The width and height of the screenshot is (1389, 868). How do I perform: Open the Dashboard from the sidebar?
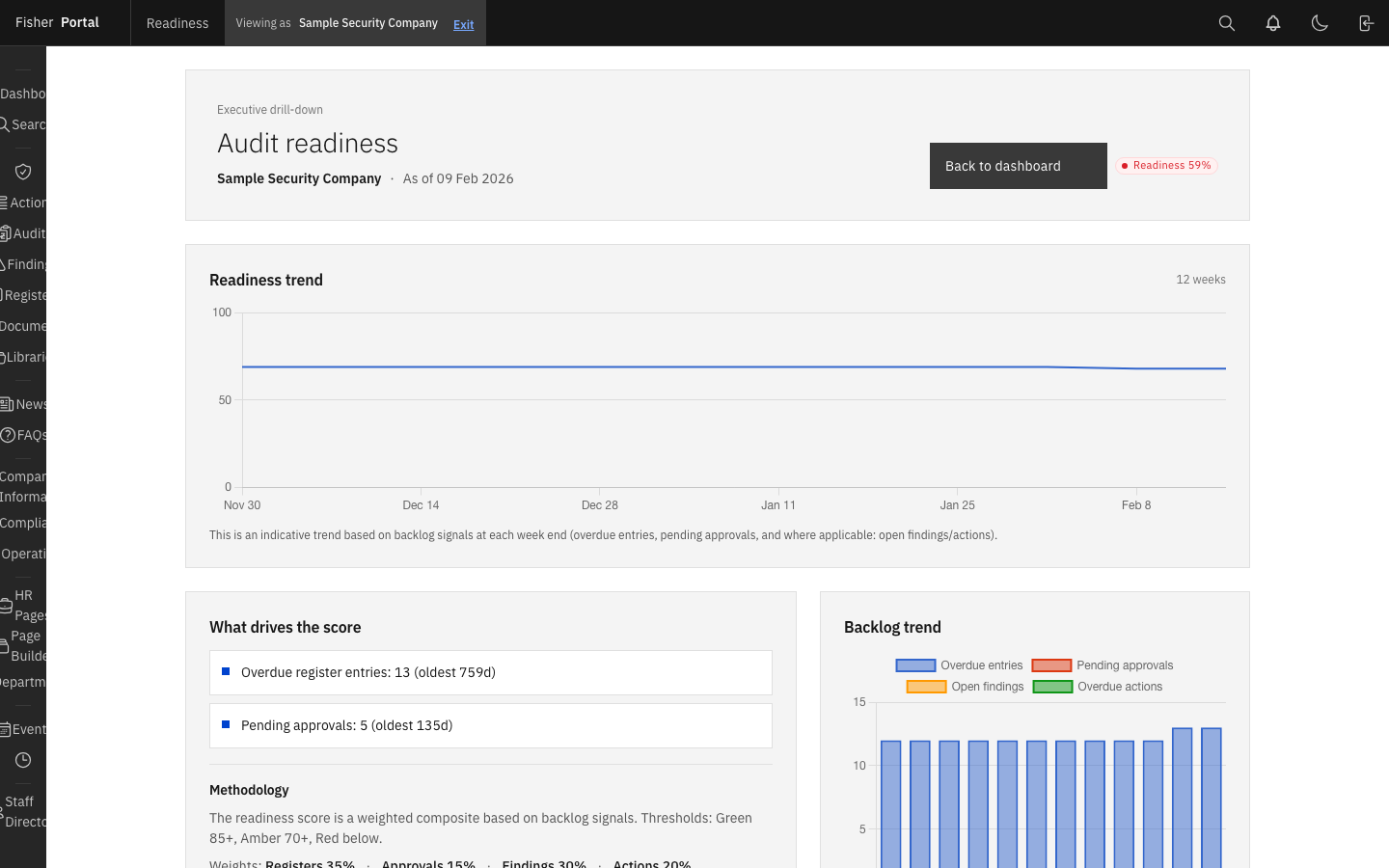point(21,94)
